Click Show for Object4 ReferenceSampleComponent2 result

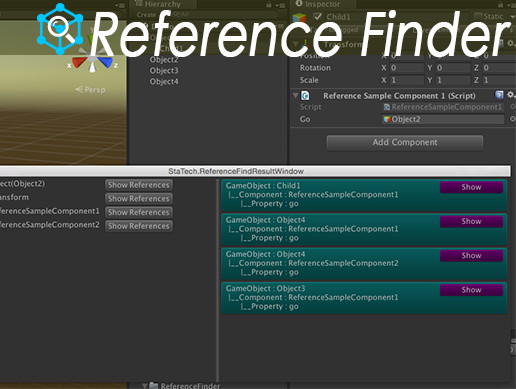pyautogui.click(x=471, y=256)
